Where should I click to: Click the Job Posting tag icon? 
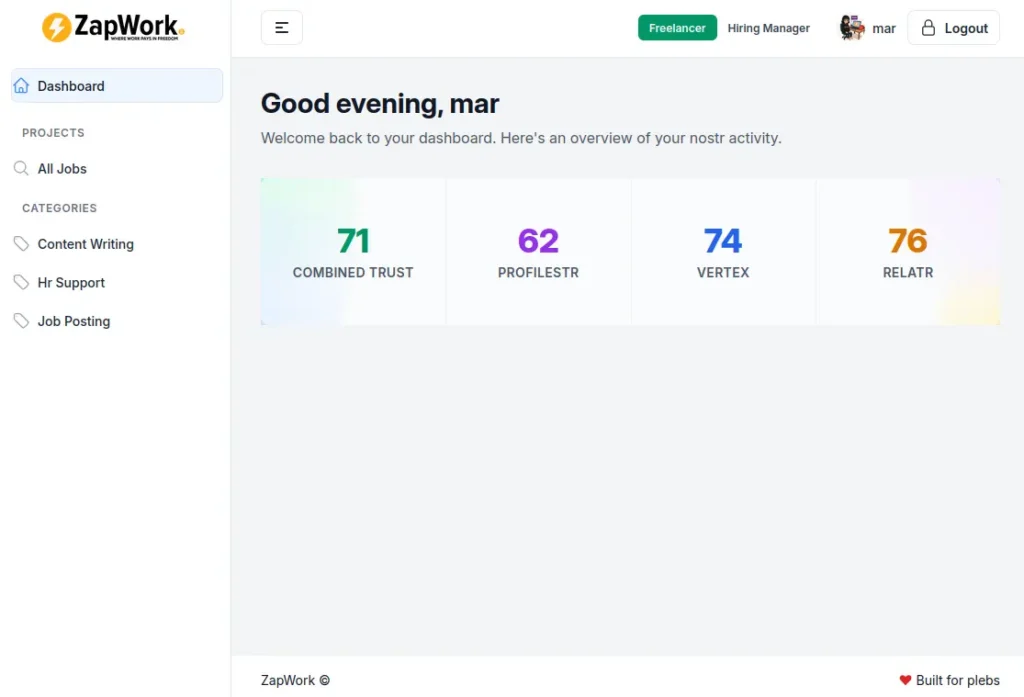21,321
